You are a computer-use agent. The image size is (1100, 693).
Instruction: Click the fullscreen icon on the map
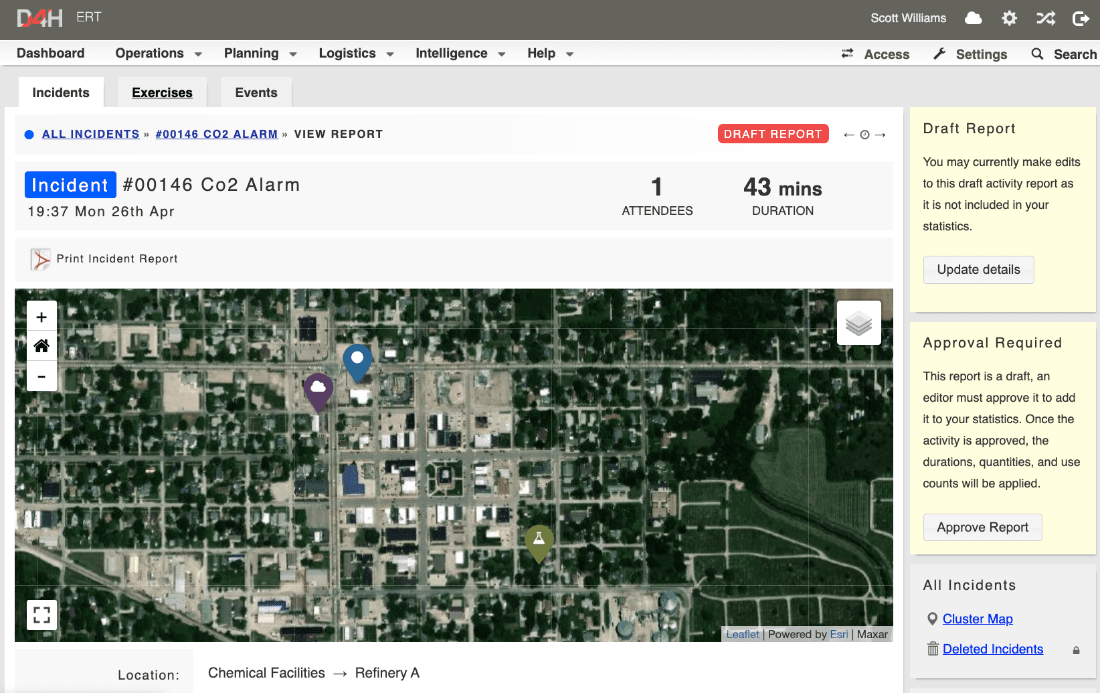click(x=41, y=614)
